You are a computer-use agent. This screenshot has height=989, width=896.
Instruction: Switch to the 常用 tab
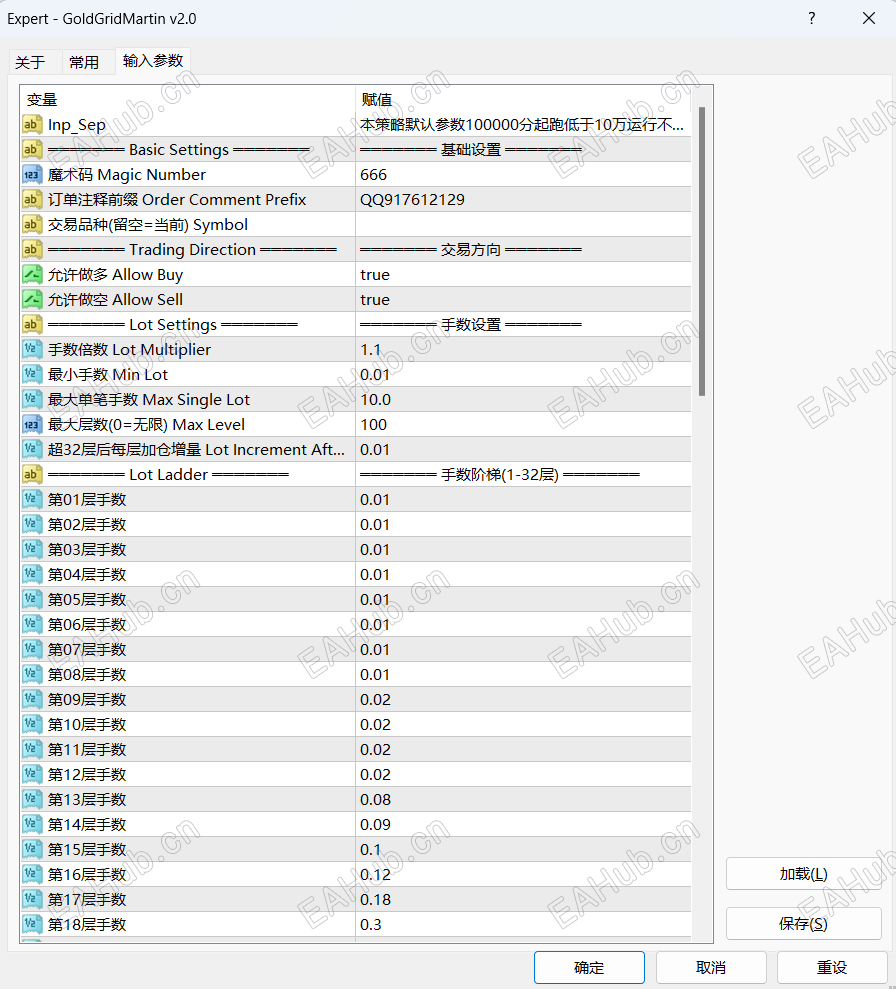[x=87, y=61]
